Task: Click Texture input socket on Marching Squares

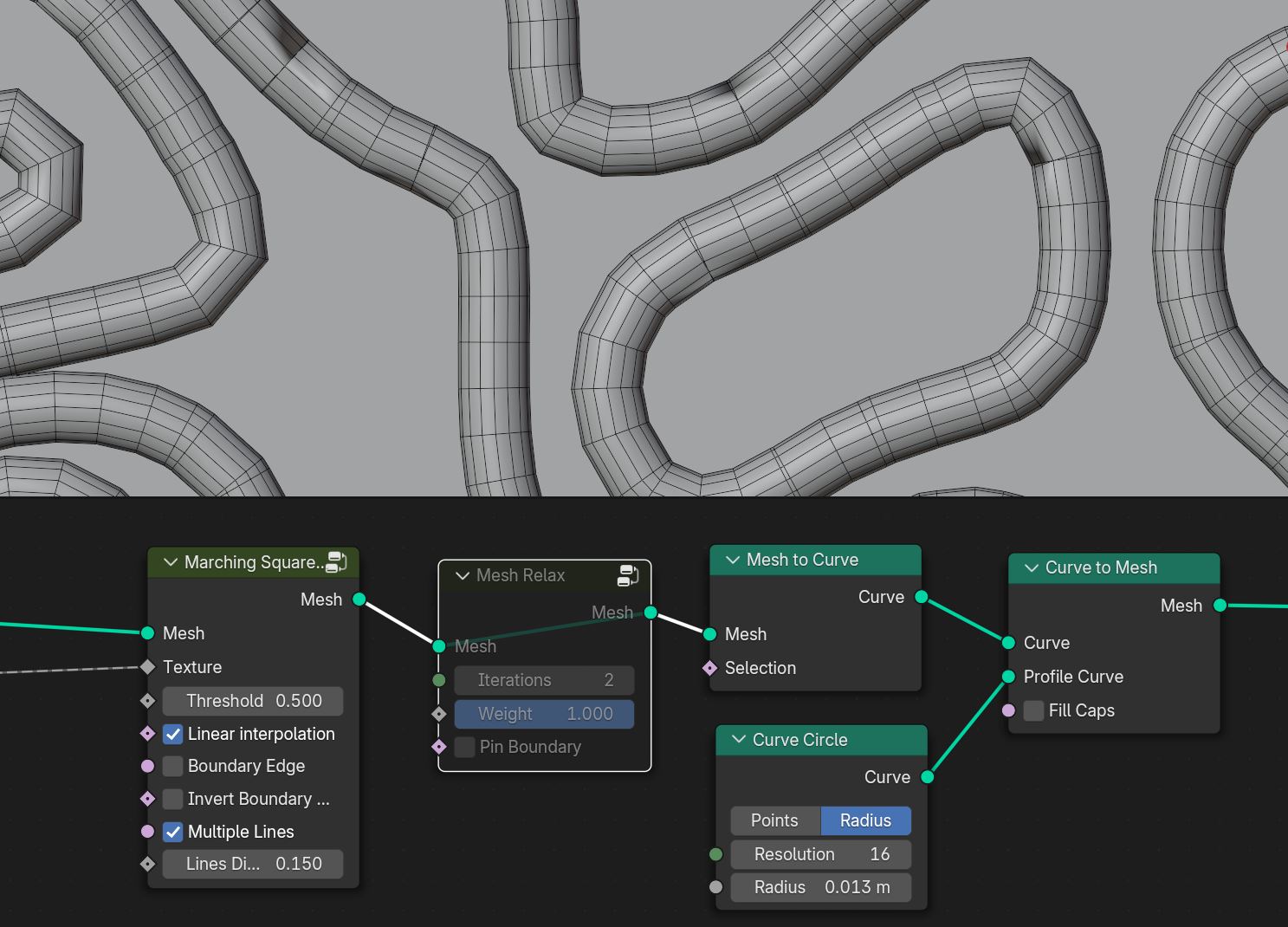Action: coord(147,667)
